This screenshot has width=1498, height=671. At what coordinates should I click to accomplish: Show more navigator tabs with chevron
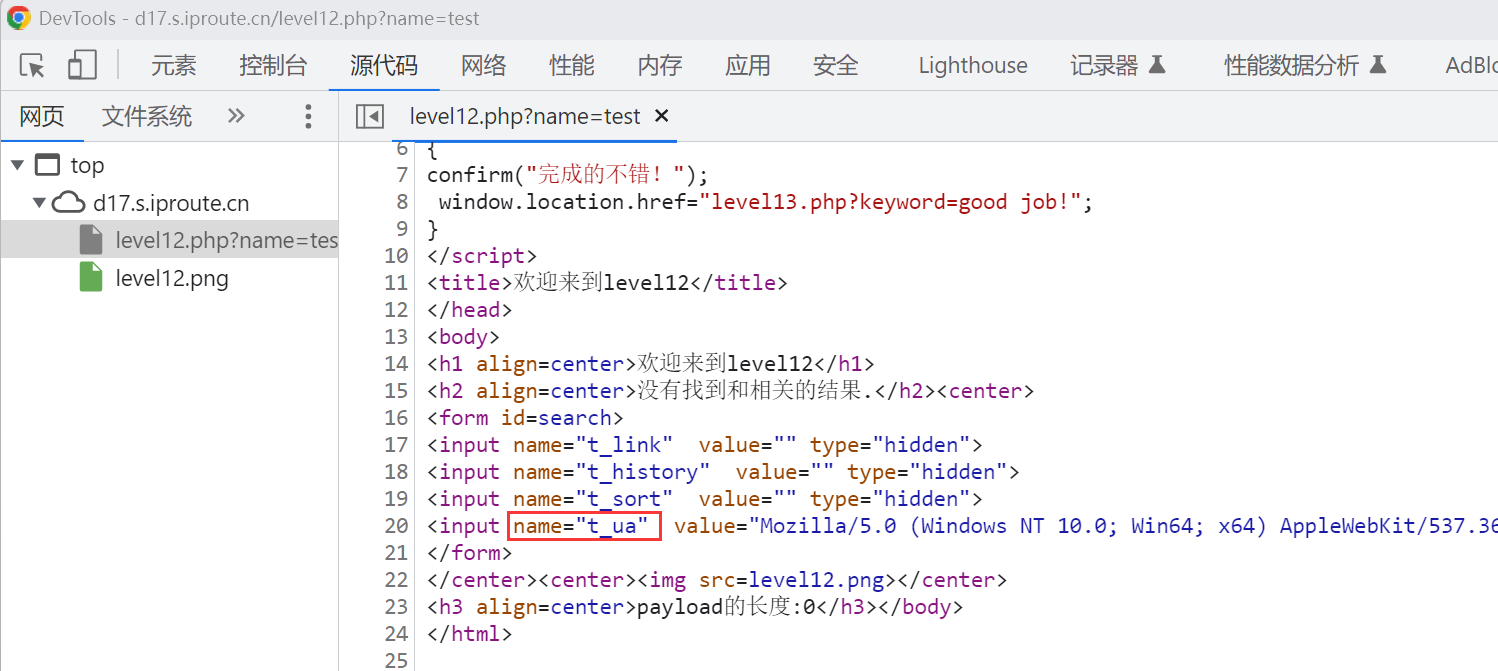coord(236,116)
